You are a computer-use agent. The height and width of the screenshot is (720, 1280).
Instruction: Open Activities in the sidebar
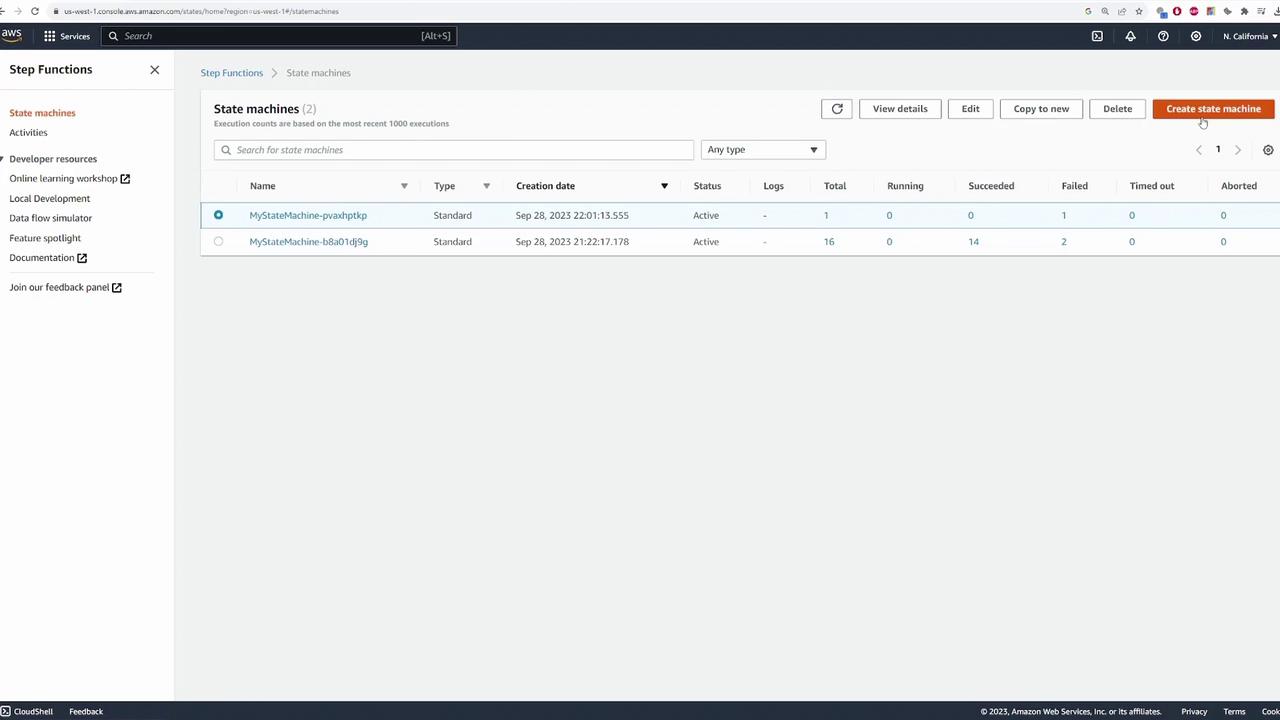point(28,132)
